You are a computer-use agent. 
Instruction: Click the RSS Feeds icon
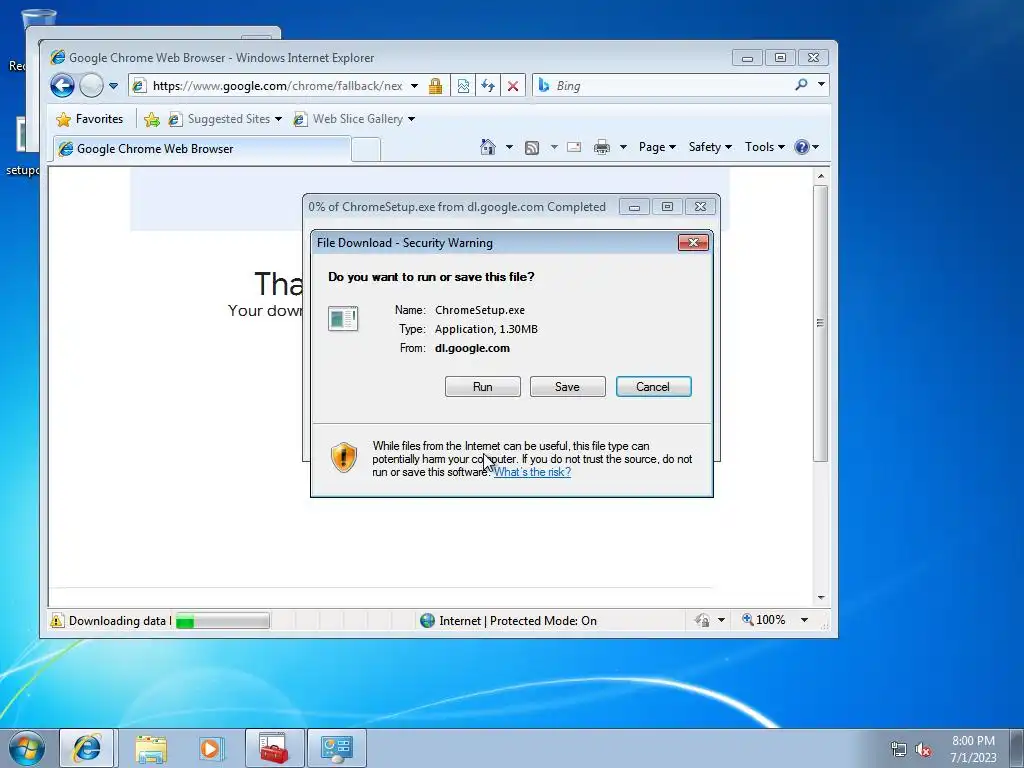coord(532,148)
